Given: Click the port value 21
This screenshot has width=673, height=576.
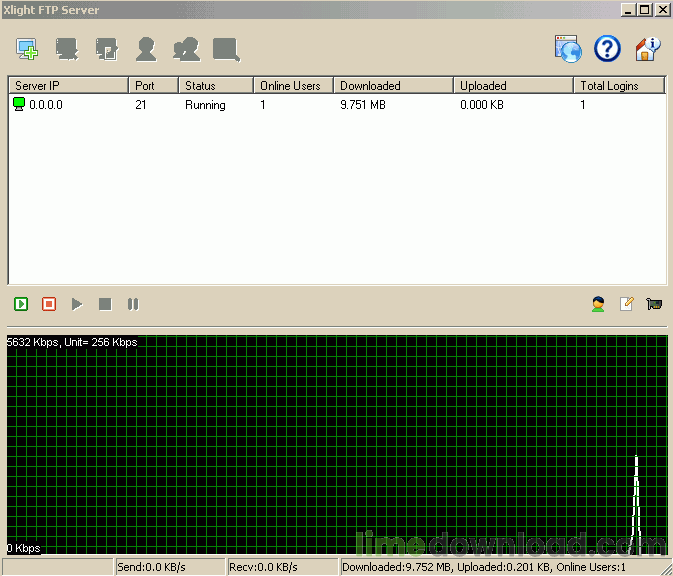Looking at the screenshot, I should (x=141, y=105).
